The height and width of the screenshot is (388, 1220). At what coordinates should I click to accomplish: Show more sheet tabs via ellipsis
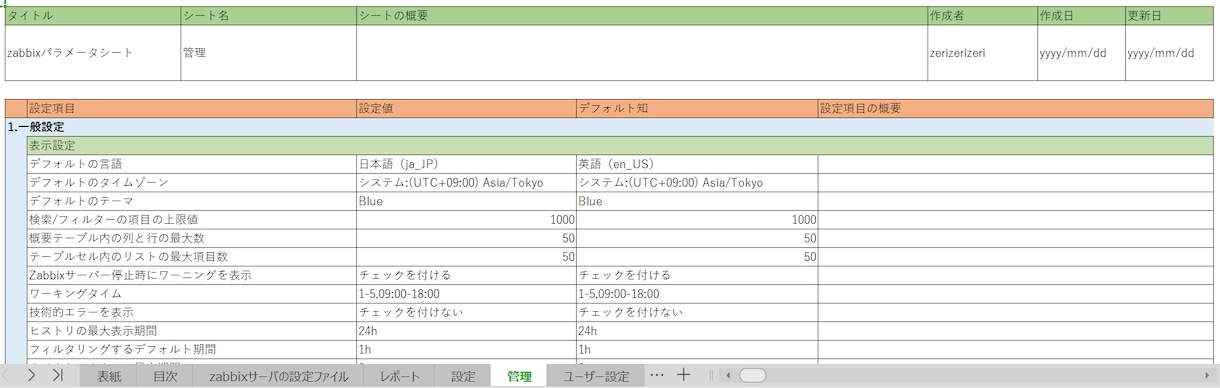pos(656,375)
